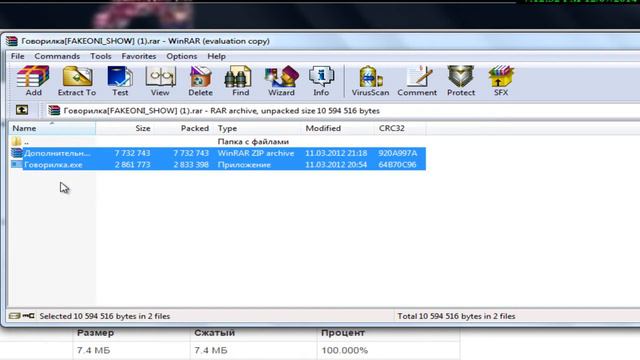Click the 'Папка с файлами' type text
The width and height of the screenshot is (640, 360).
253,142
